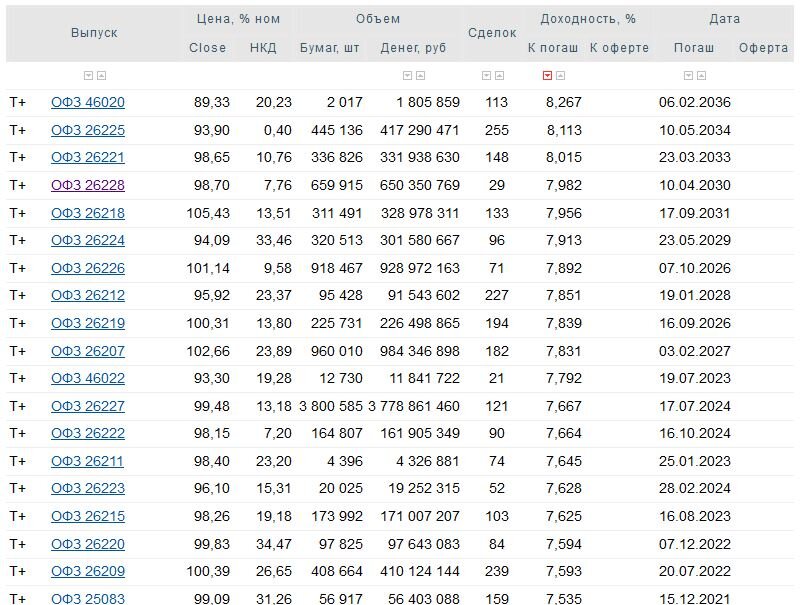Click the Доходность, % group header
800x605 pixels.
point(588,19)
